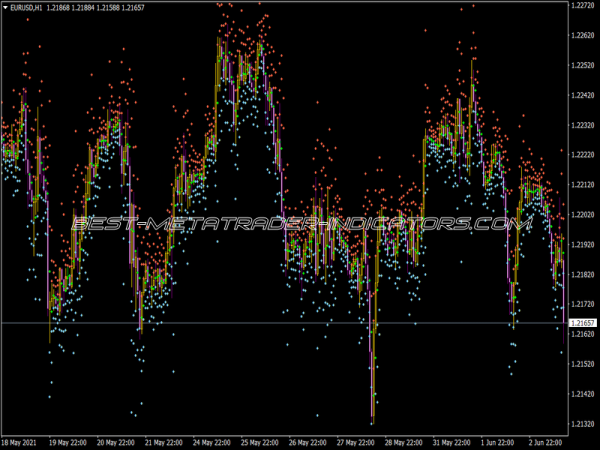Click the small arrow before EURUSD,H1
Viewport: 600px width, 450px height.
(x=5, y=9)
